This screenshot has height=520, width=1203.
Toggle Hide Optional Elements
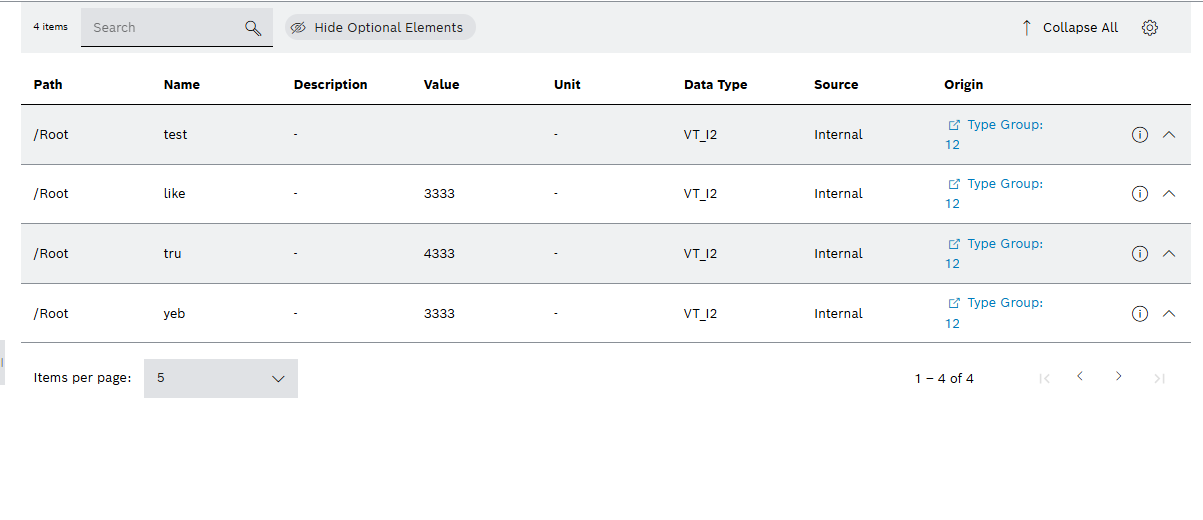pyautogui.click(x=379, y=28)
